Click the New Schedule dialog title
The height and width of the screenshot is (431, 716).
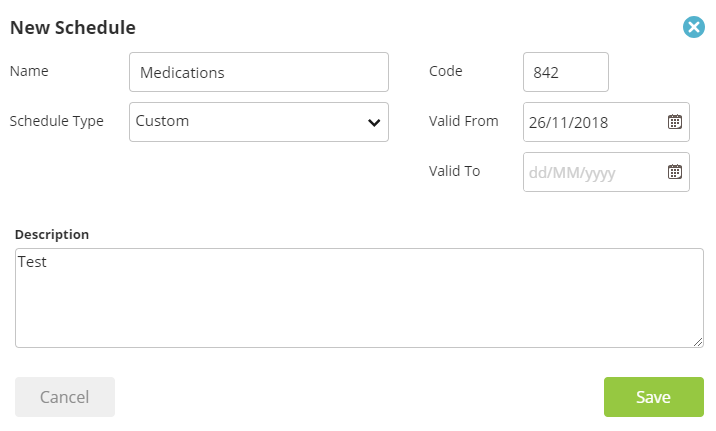coord(73,27)
